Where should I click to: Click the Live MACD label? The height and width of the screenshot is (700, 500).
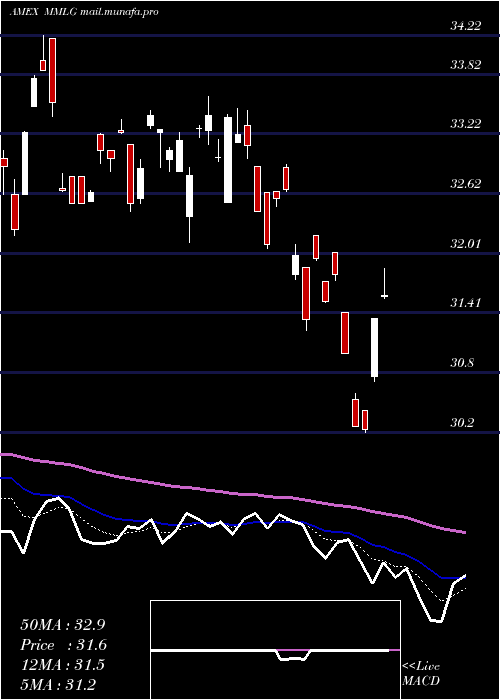pos(421,673)
